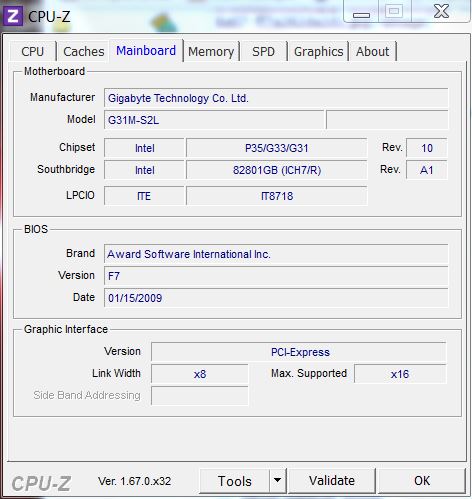472x499 pixels.
Task: Click the version text Ver. 1.67.0.x32
Action: [134, 481]
